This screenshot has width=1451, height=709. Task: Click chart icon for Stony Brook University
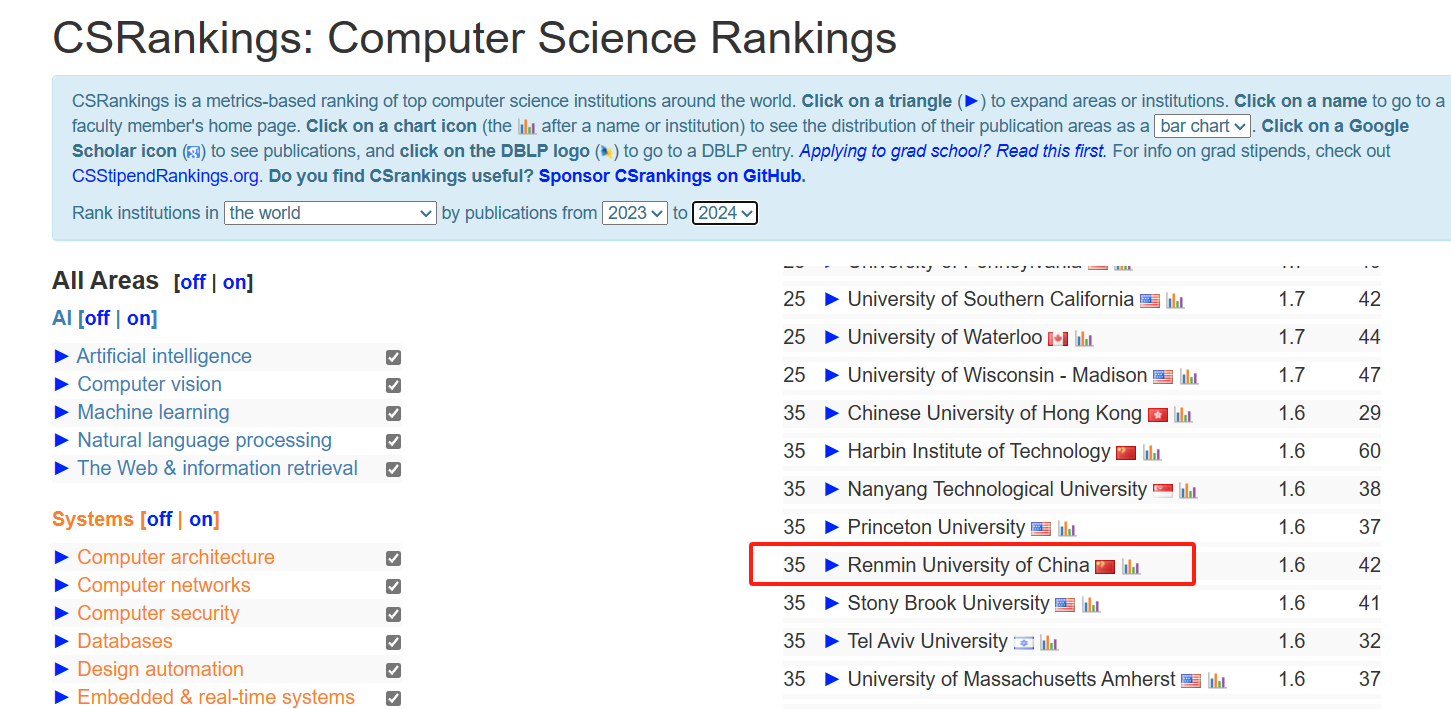1091,604
